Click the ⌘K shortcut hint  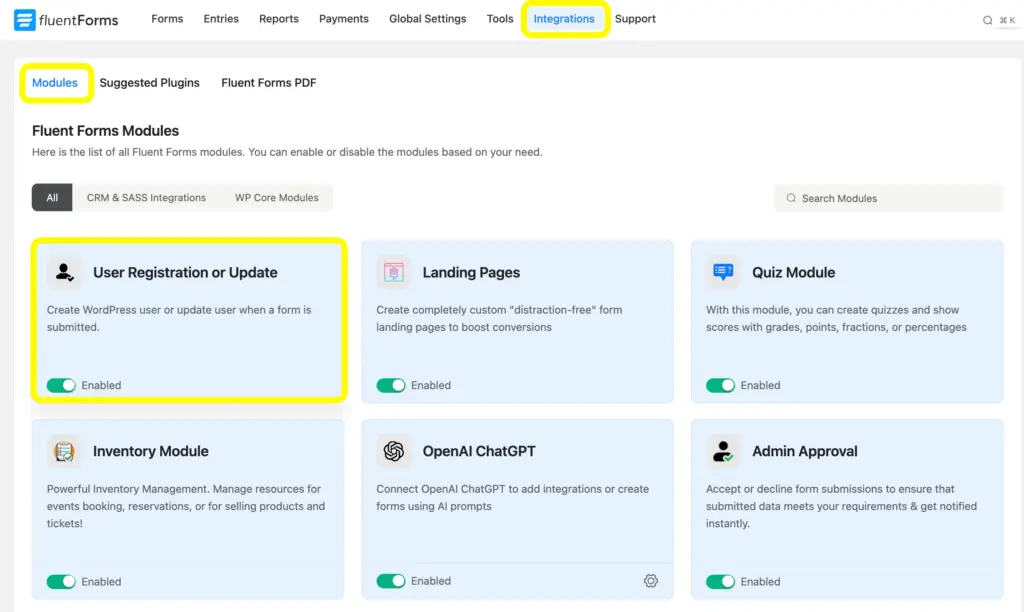[x=1007, y=20]
